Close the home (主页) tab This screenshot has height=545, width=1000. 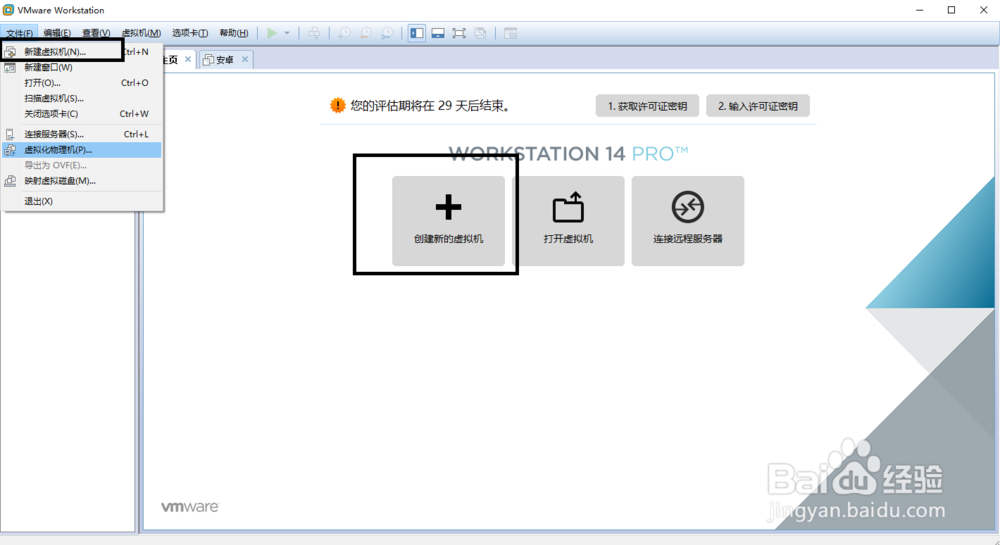coord(188,59)
